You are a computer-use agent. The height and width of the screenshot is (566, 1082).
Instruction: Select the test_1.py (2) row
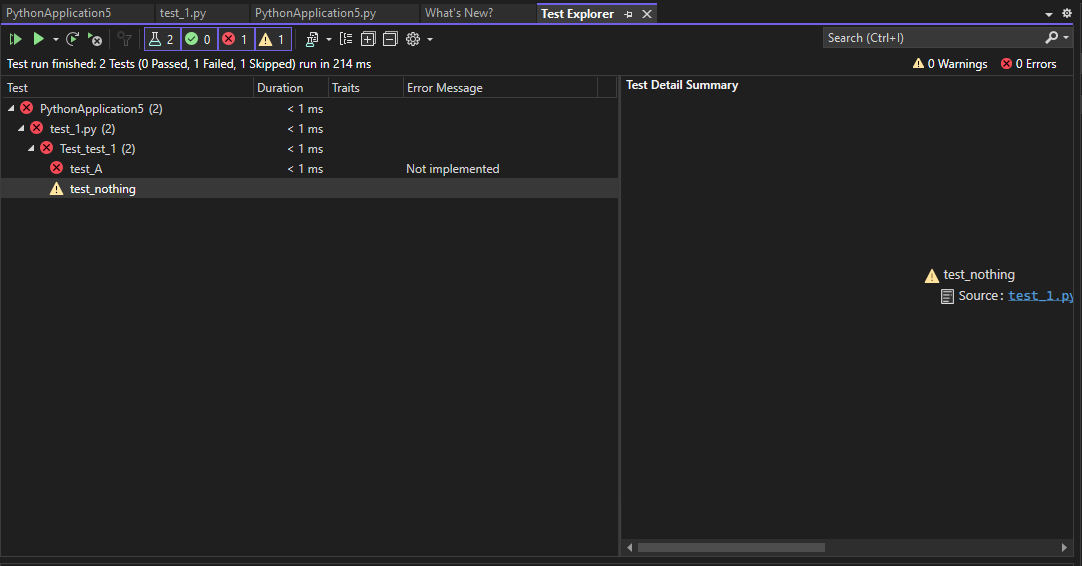tap(309, 128)
